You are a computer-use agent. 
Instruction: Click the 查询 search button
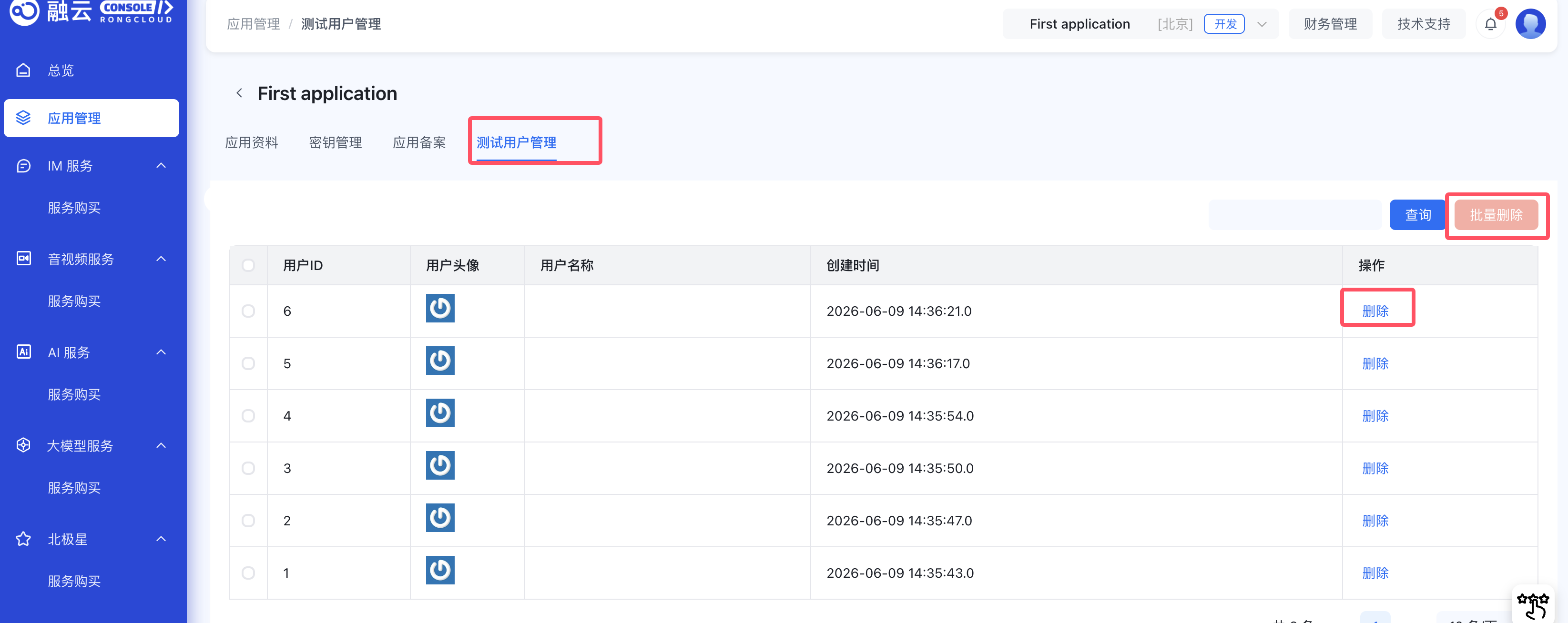[x=1418, y=215]
